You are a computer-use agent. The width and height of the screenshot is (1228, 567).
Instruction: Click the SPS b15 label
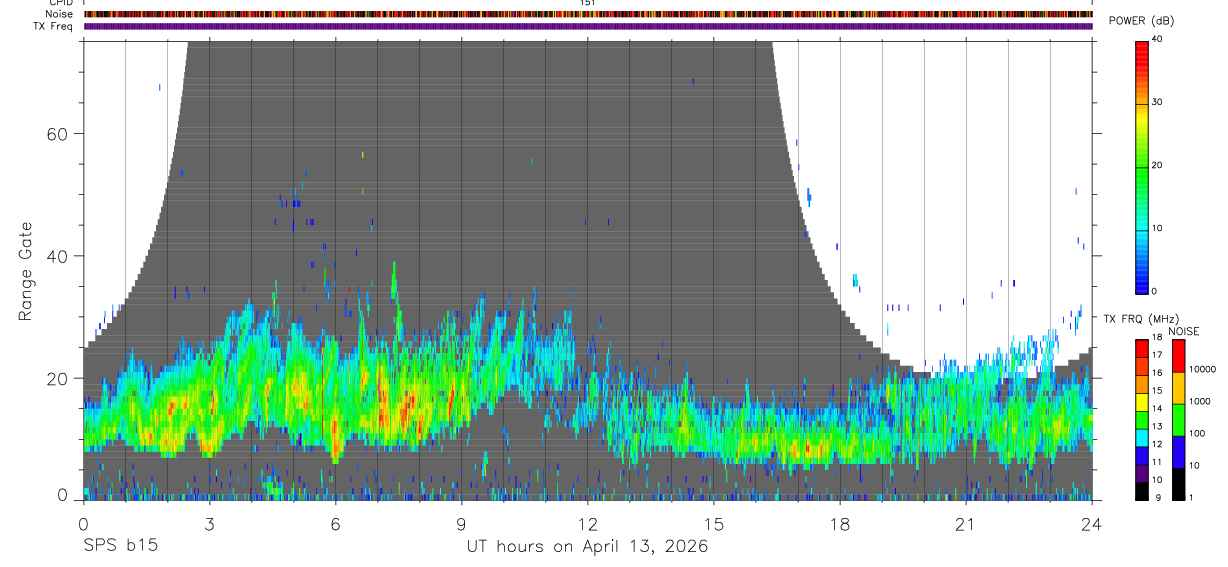tap(120, 546)
